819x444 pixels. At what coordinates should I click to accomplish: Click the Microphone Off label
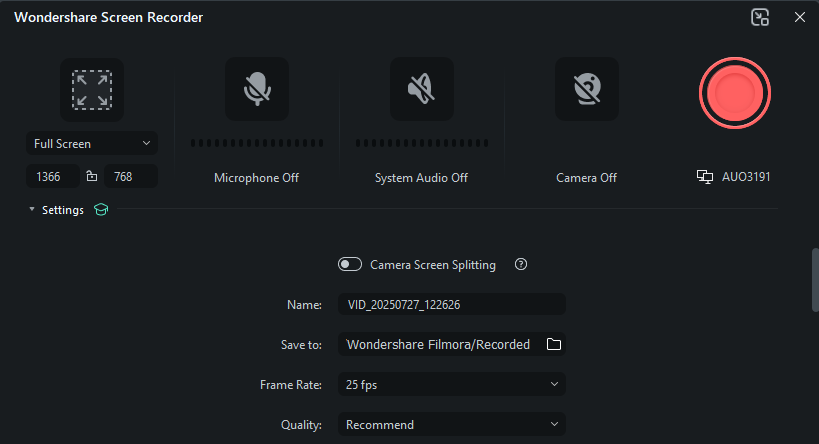click(x=256, y=178)
